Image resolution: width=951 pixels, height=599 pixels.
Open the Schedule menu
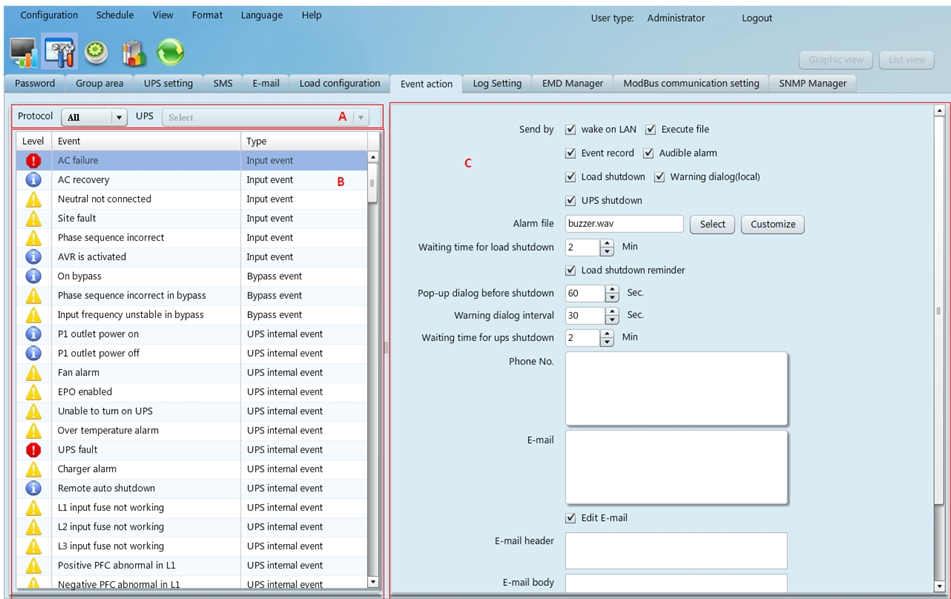click(x=115, y=15)
